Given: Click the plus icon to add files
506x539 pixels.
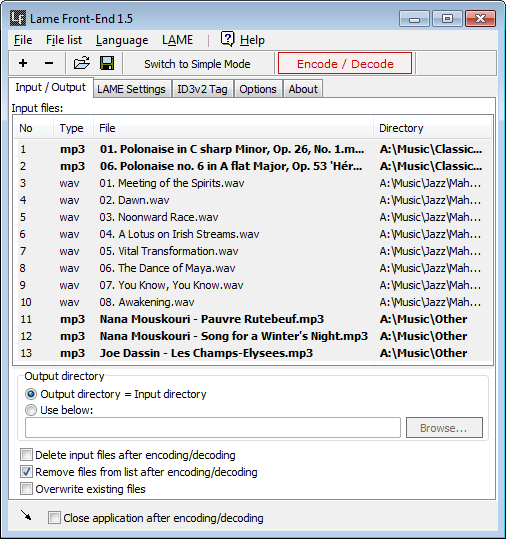Looking at the screenshot, I should tap(23, 63).
